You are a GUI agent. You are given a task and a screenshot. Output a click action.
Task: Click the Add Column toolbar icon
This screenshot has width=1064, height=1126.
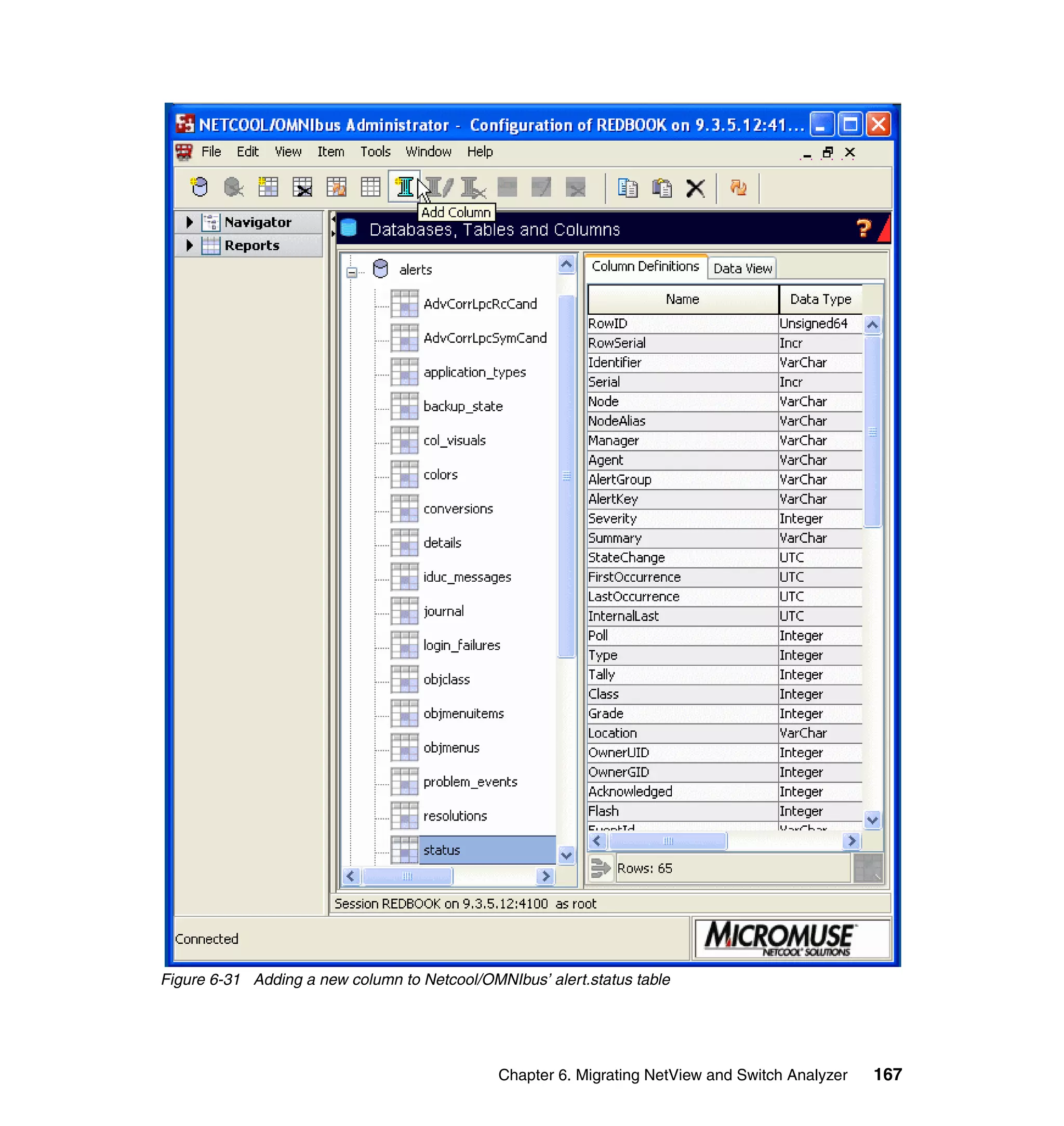tap(404, 186)
